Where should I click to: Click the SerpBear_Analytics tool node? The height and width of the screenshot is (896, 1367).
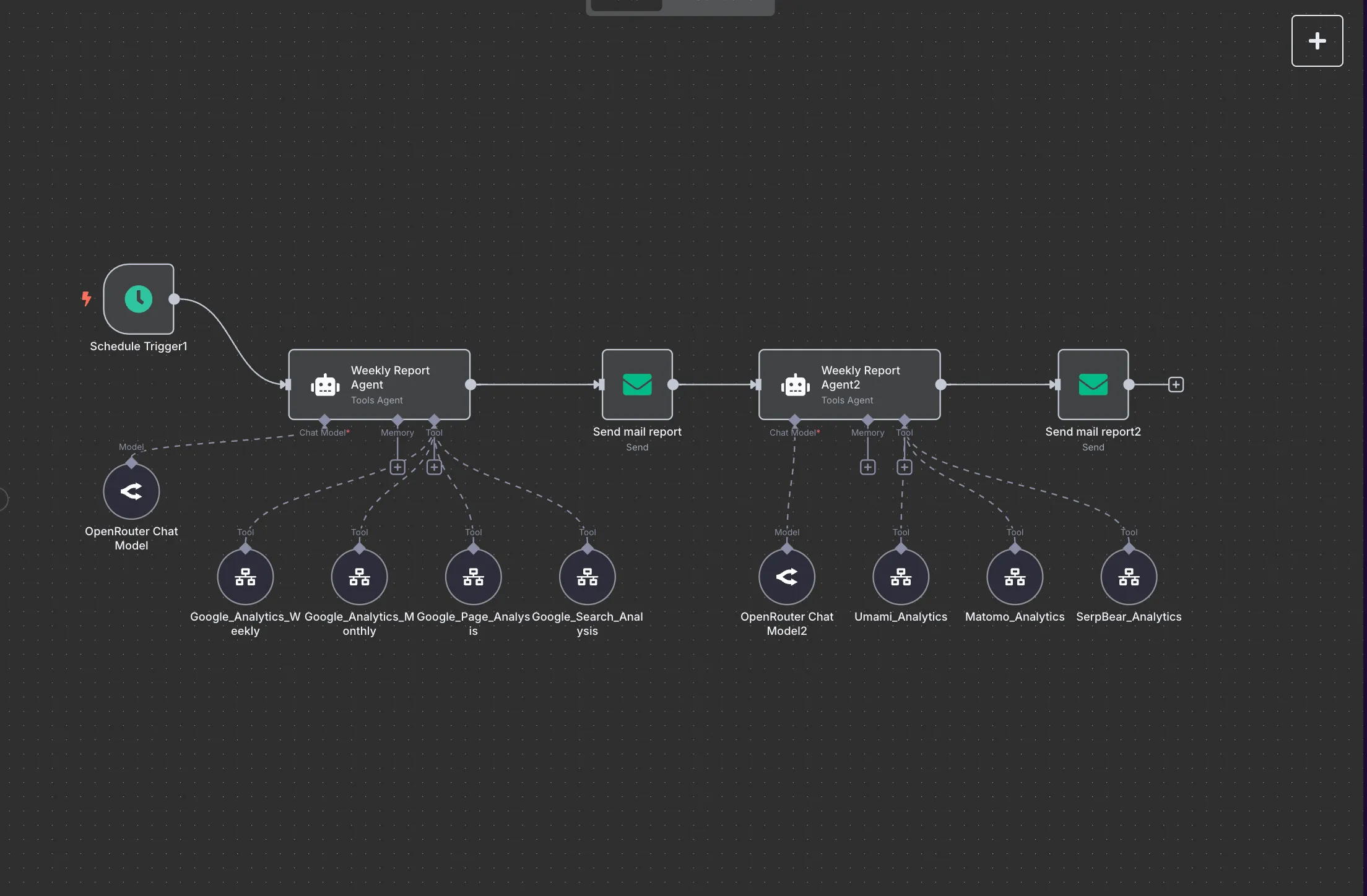coord(1129,577)
